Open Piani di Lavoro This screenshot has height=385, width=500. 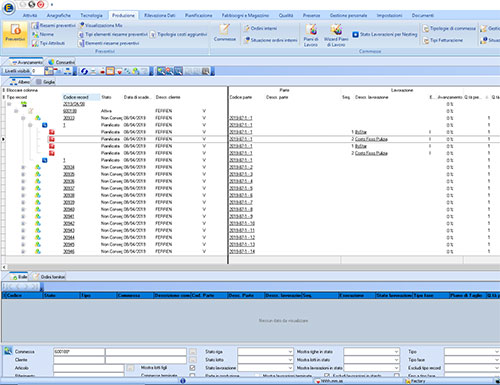point(311,35)
